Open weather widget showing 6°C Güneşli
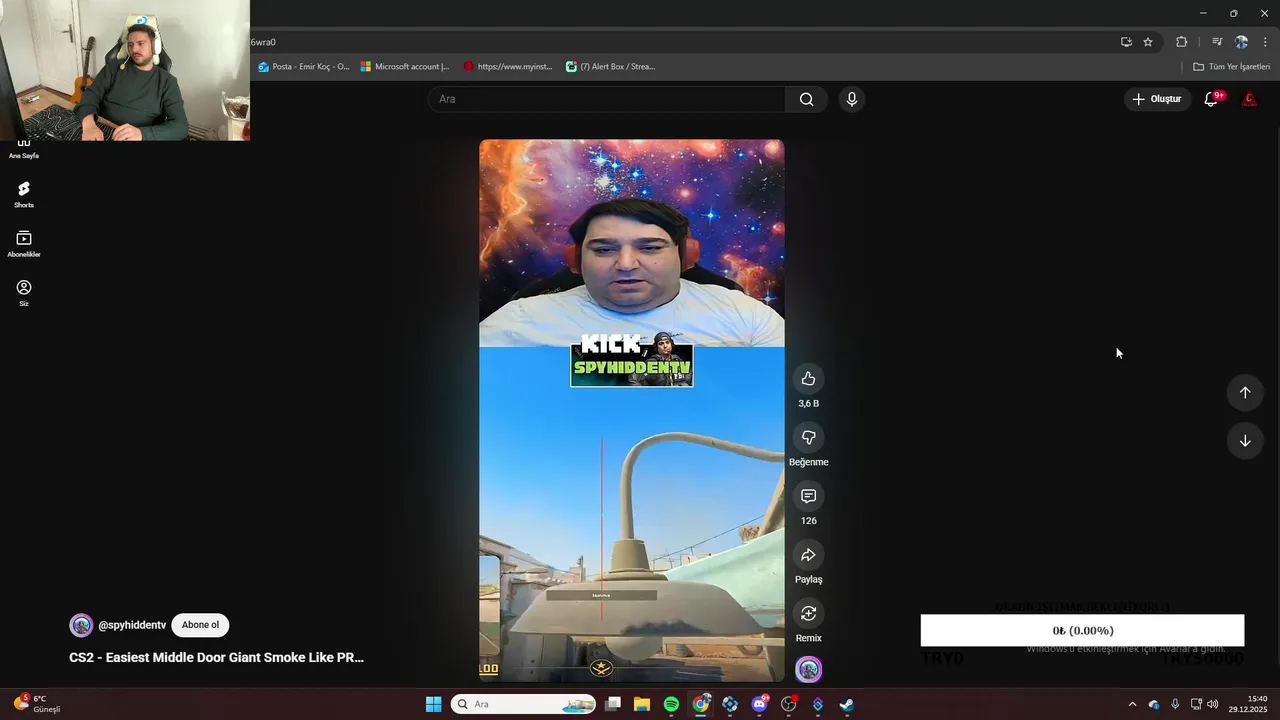Image resolution: width=1280 pixels, height=720 pixels. click(38, 704)
